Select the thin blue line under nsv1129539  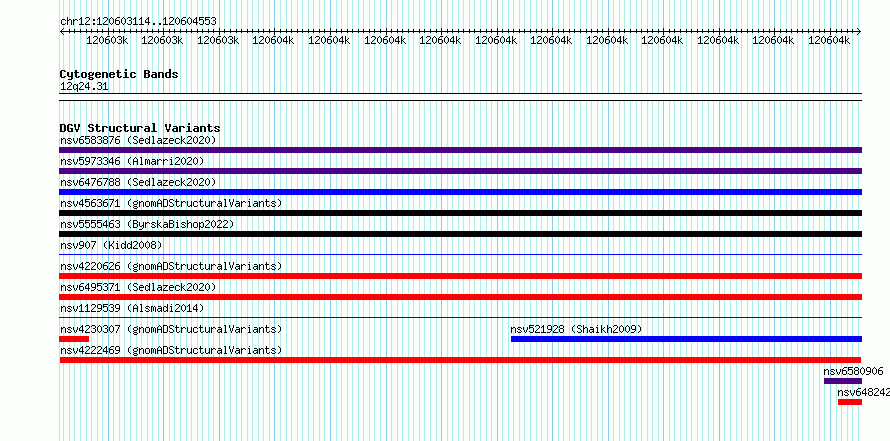460,318
